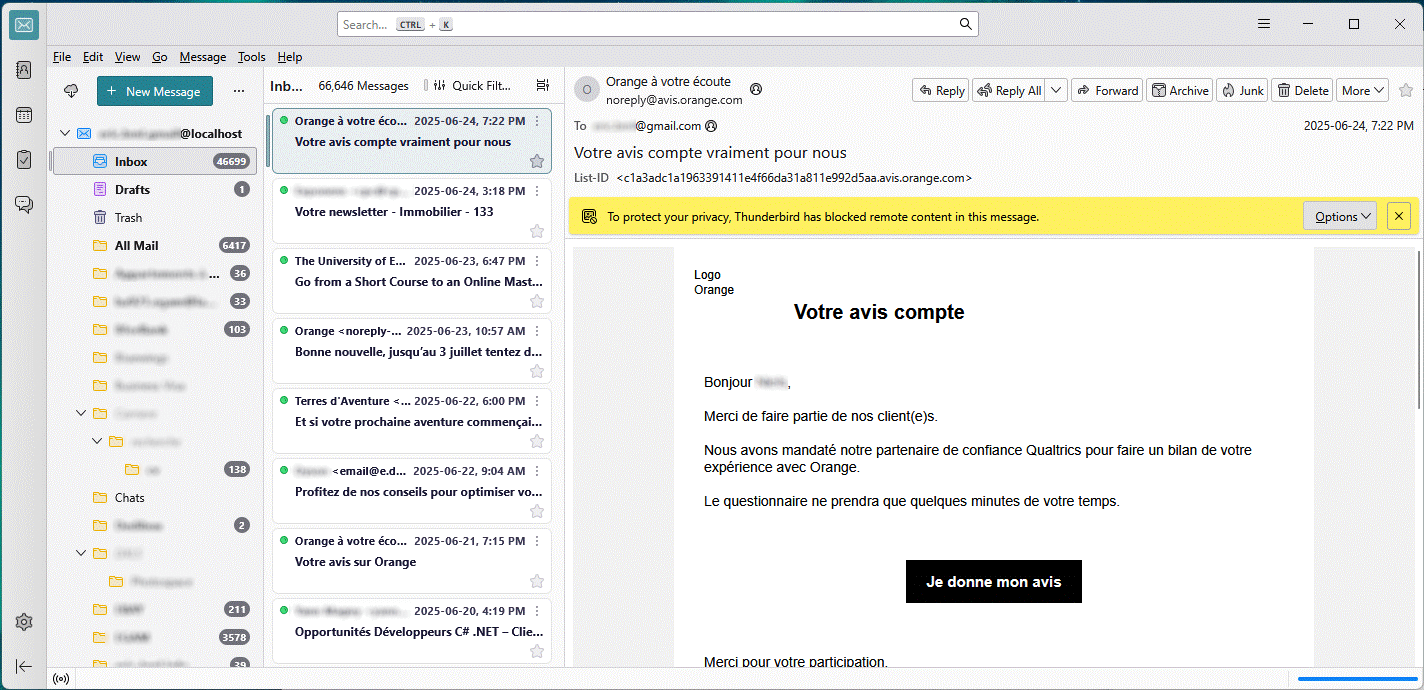This screenshot has width=1424, height=690.
Task: Open The University of E... message
Action: (x=411, y=281)
